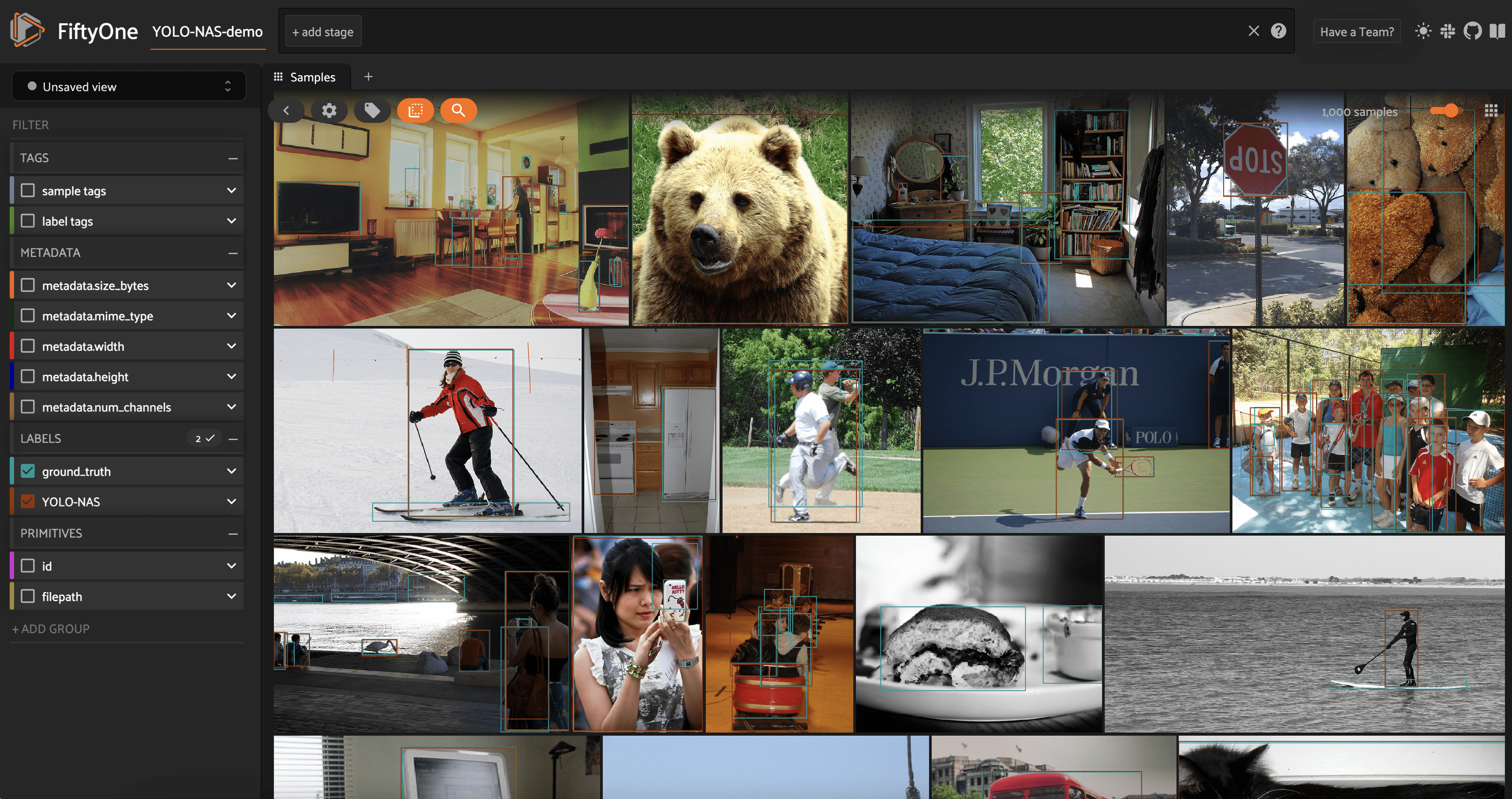1512x799 pixels.
Task: Expand the filepath field options
Action: pos(231,596)
